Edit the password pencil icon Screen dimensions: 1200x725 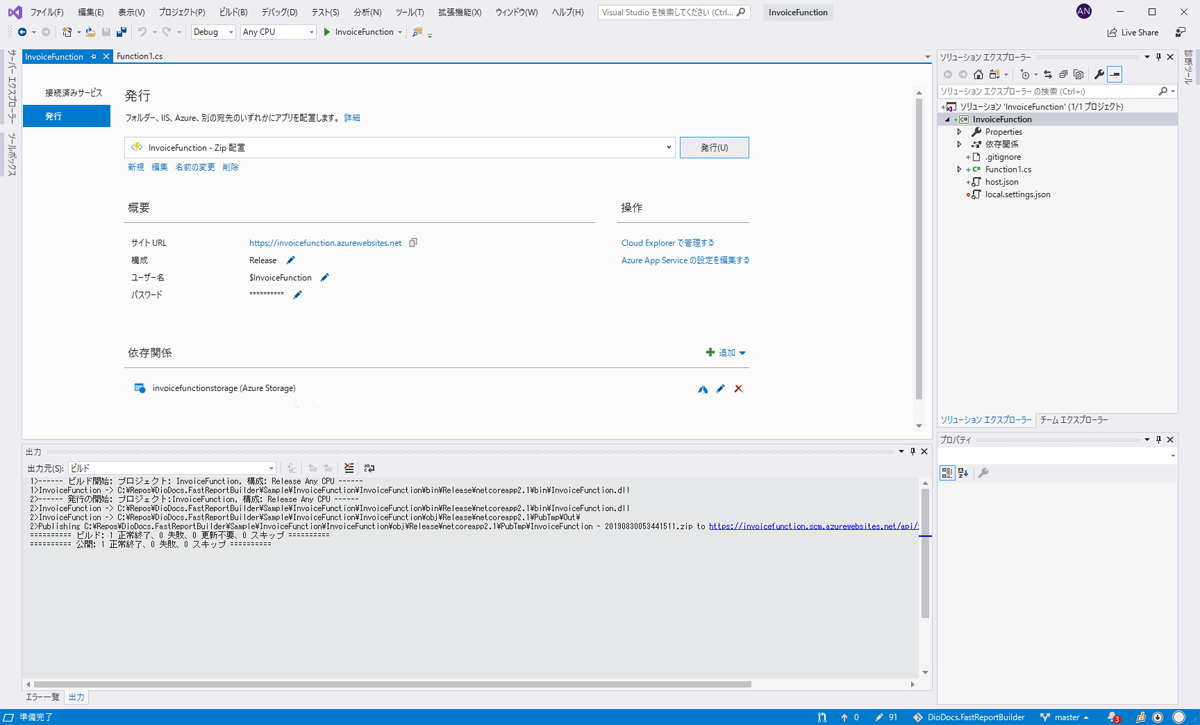[297, 295]
